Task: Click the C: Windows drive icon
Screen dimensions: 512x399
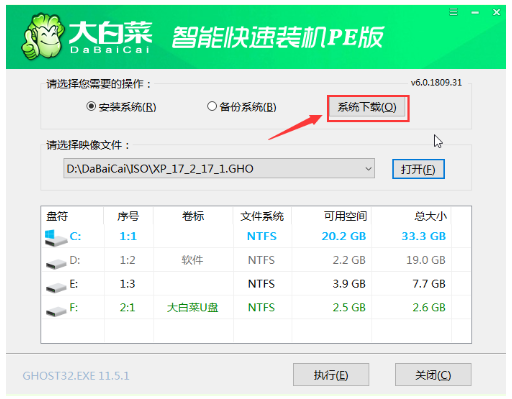Action: (55, 238)
